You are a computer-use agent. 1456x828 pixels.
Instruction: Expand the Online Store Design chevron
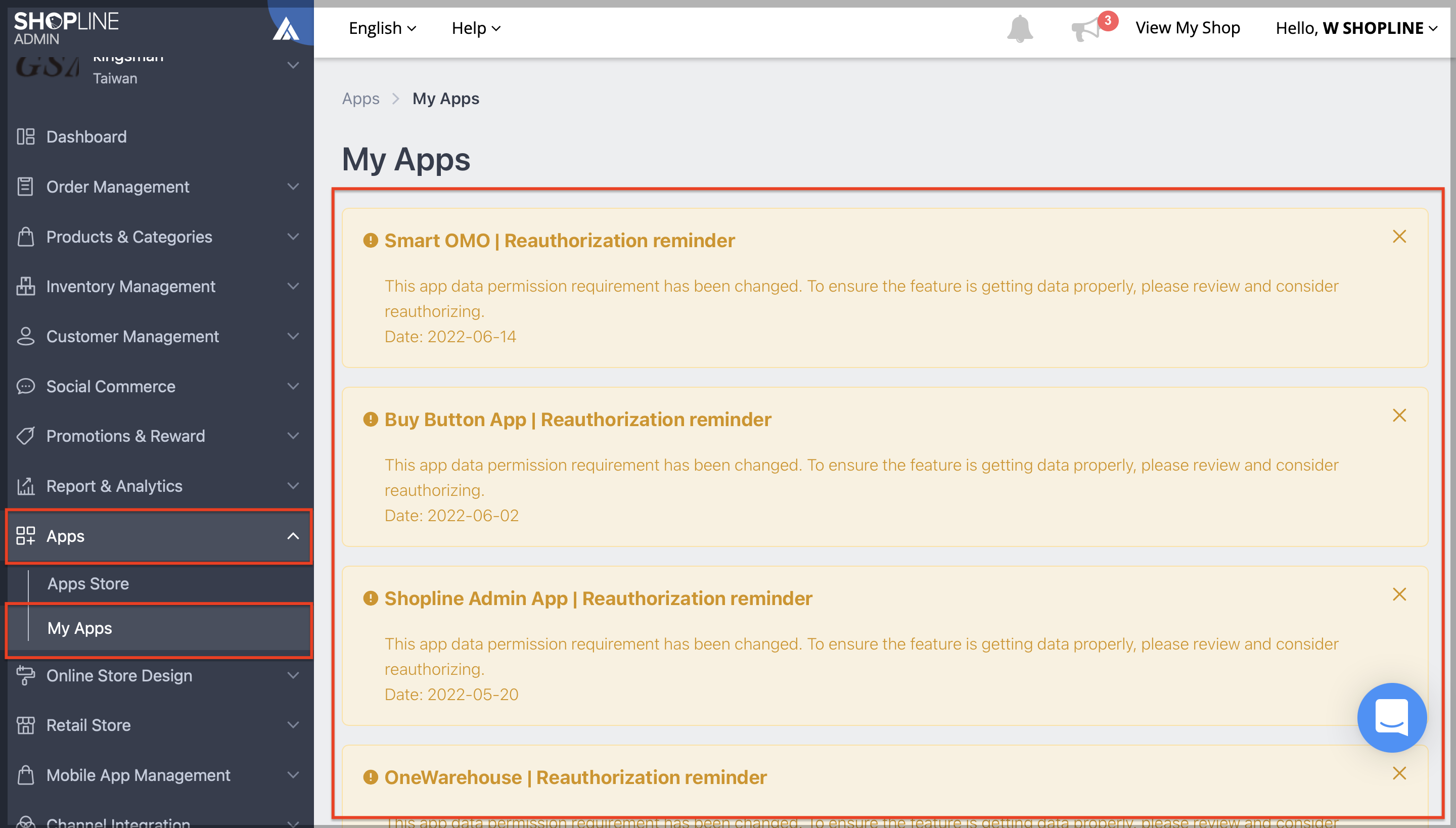293,675
